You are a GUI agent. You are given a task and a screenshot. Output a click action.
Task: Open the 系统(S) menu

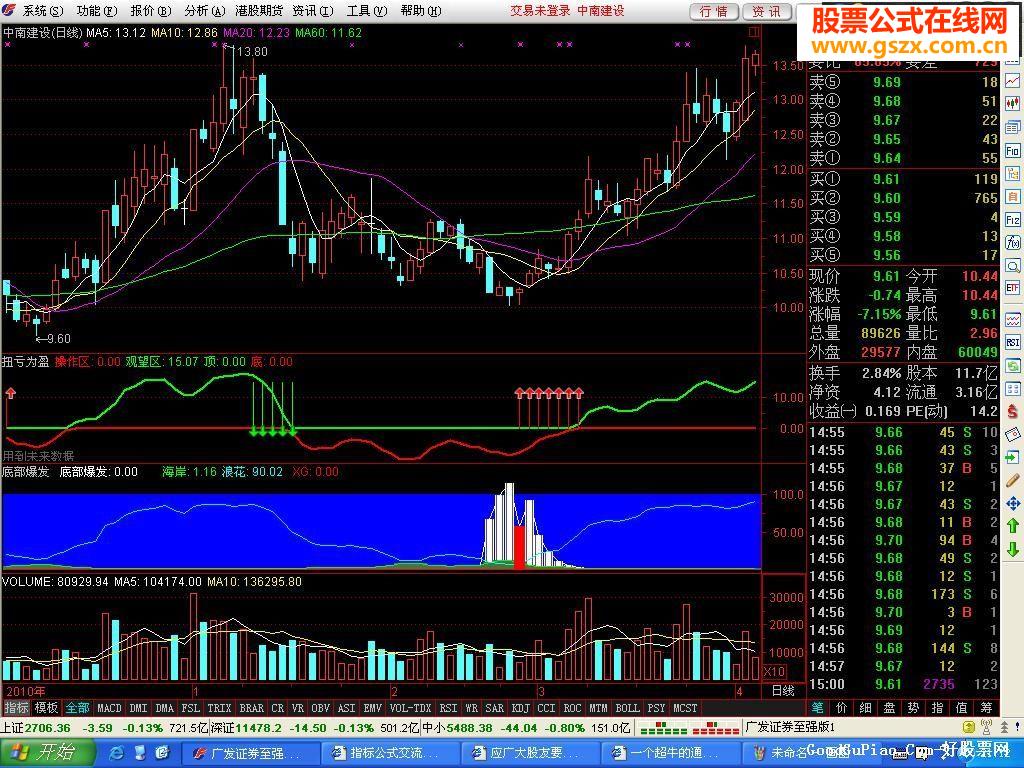pyautogui.click(x=43, y=11)
